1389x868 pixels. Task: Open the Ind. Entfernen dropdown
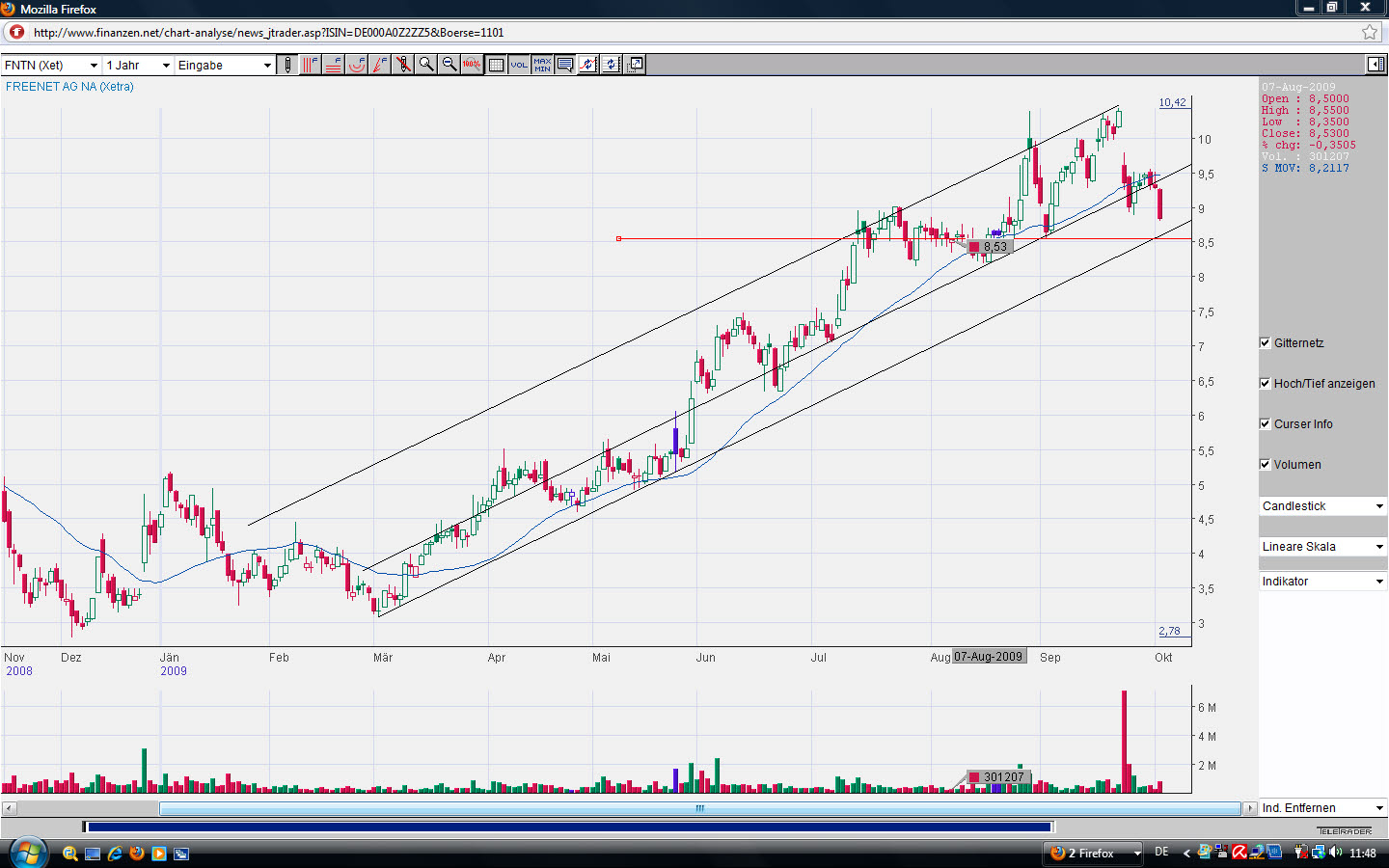[x=1322, y=808]
